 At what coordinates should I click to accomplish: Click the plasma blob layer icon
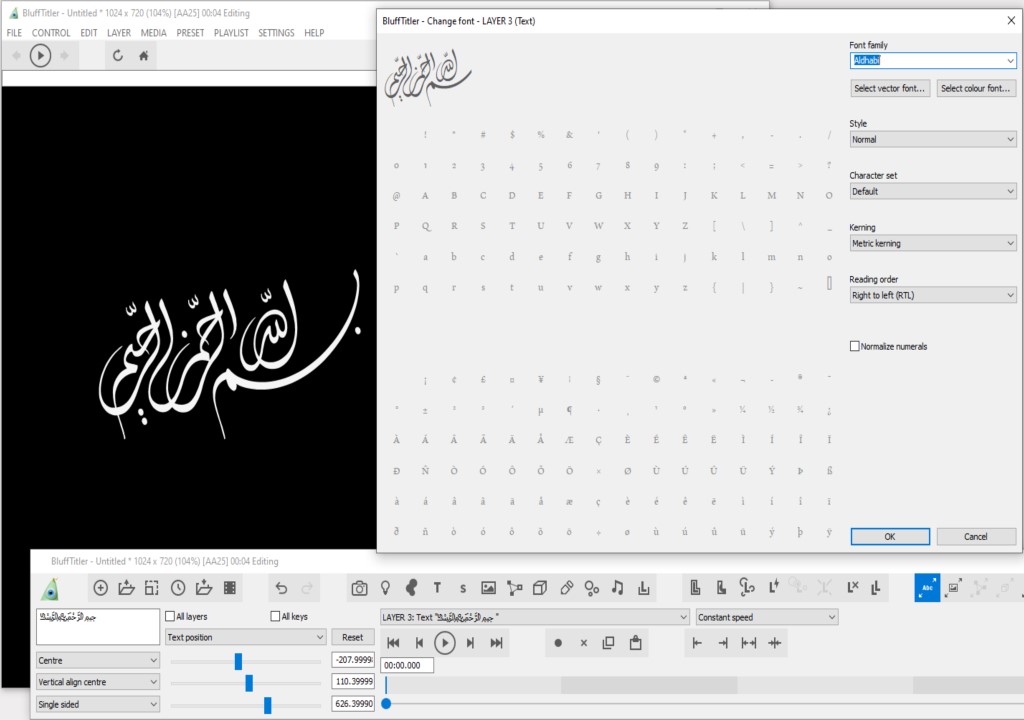coord(411,588)
